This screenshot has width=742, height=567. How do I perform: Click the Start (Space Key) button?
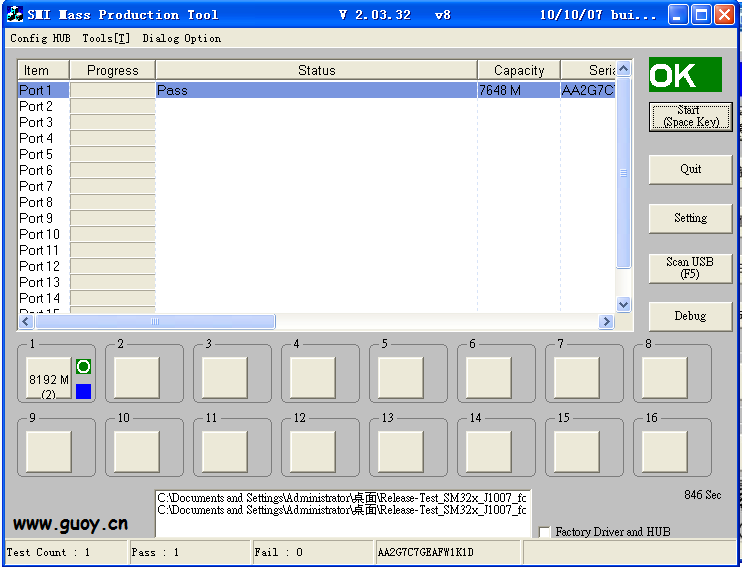coord(690,116)
